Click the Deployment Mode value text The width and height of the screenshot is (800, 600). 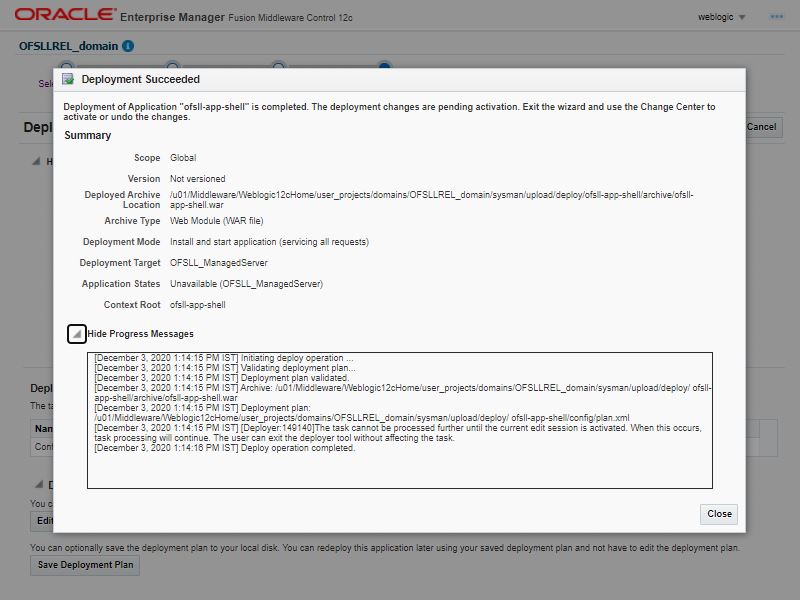click(269, 242)
